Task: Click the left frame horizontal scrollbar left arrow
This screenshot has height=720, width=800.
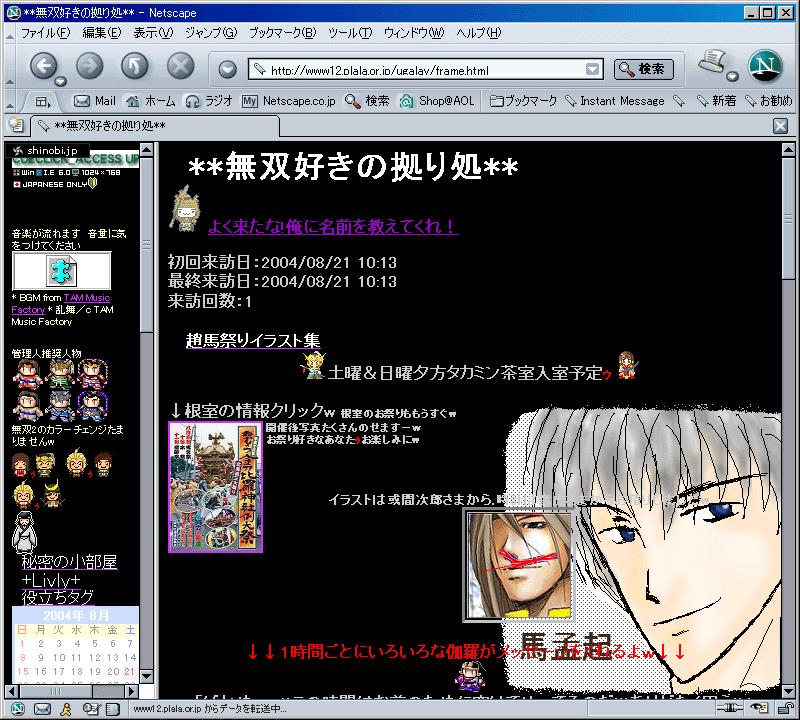Action: click(11, 691)
